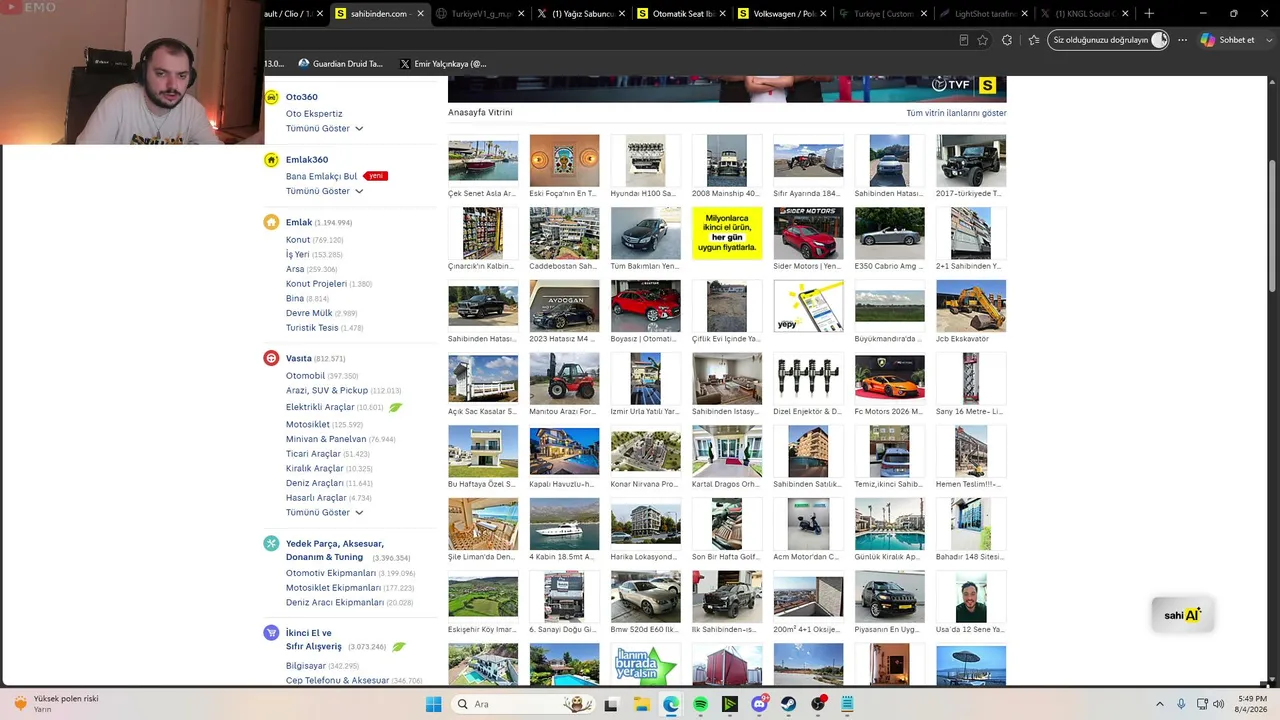1280x720 pixels.
Task: Open Discord from the taskbar
Action: pyautogui.click(x=759, y=704)
